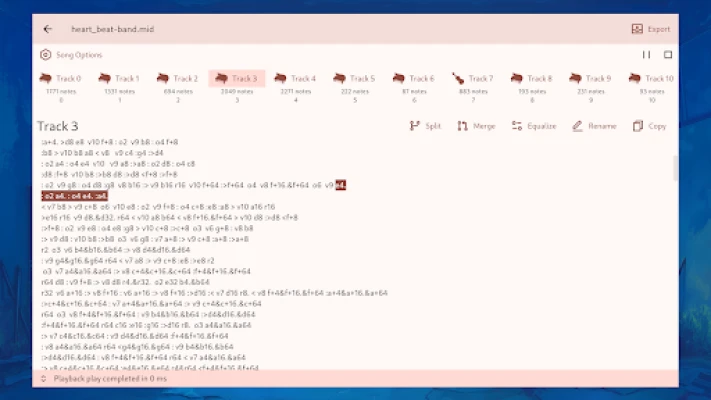711x400 pixels.
Task: Equalize the track volume
Action: [531, 126]
